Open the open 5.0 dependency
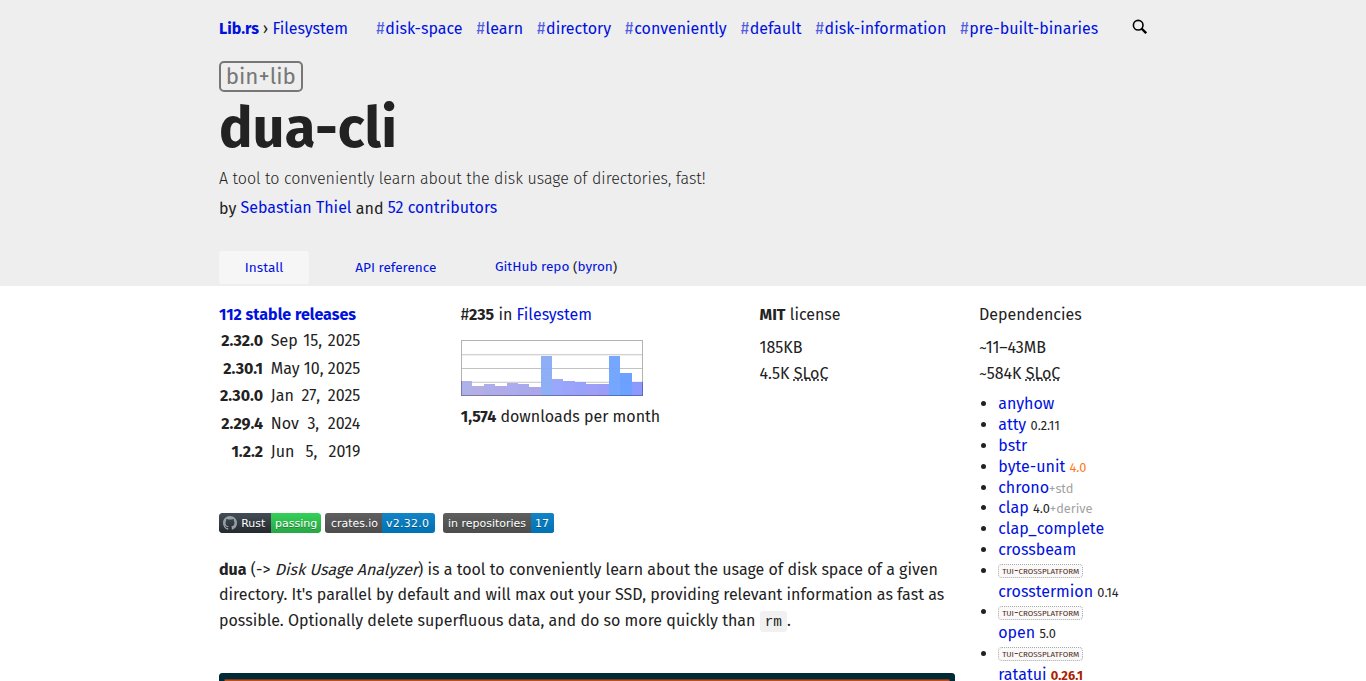 (x=1016, y=633)
